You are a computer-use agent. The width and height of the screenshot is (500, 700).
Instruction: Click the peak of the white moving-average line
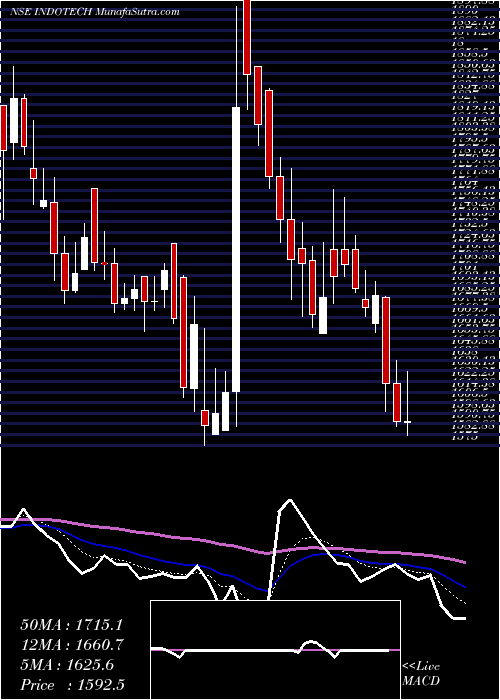click(x=290, y=500)
